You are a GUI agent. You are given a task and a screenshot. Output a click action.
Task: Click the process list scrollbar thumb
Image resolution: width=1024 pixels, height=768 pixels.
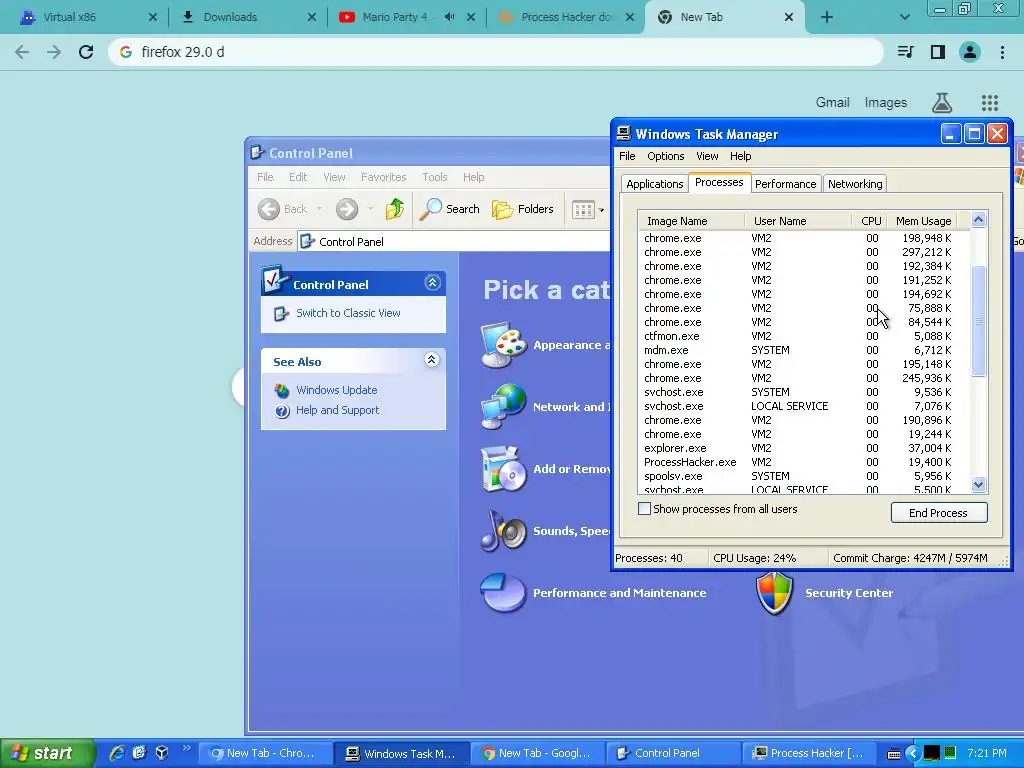coord(978,320)
